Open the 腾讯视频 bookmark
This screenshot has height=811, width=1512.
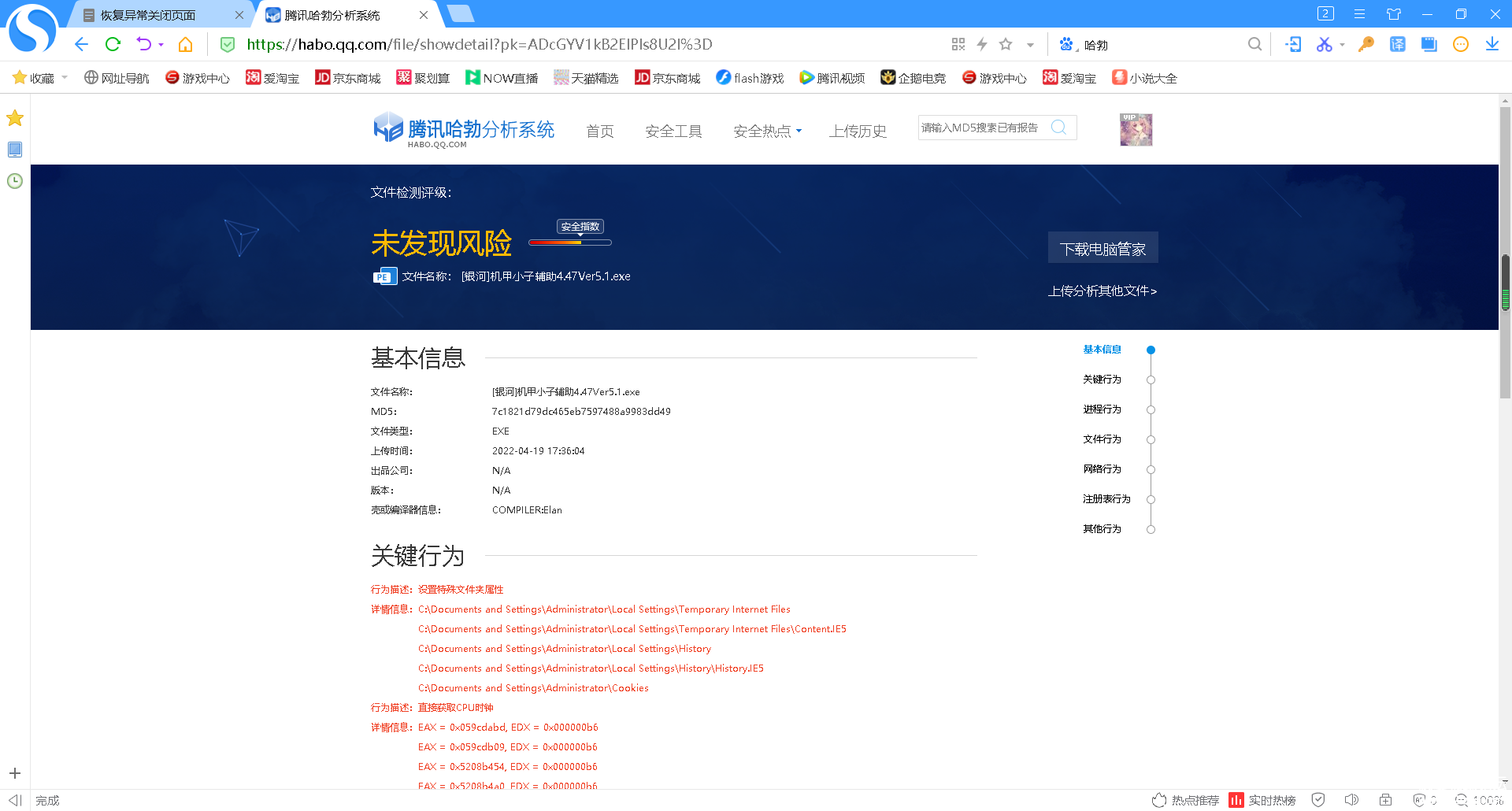(x=832, y=78)
